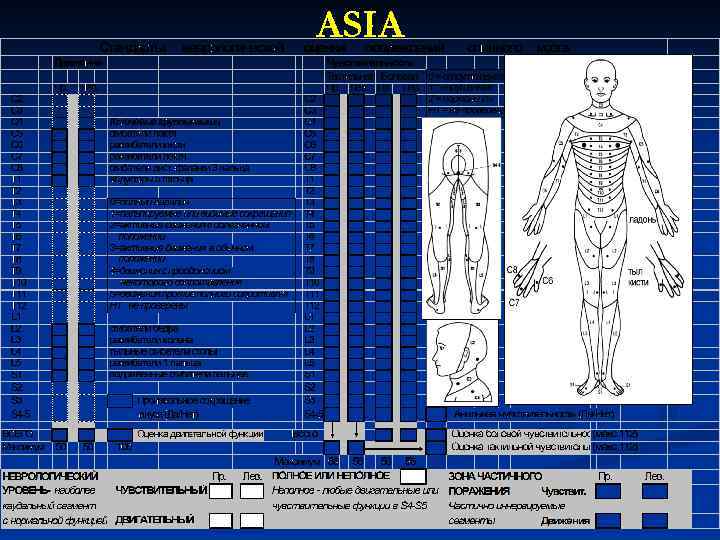
Task: Click 'чувствительные функции в S4-S5' text
Action: click(x=350, y=506)
